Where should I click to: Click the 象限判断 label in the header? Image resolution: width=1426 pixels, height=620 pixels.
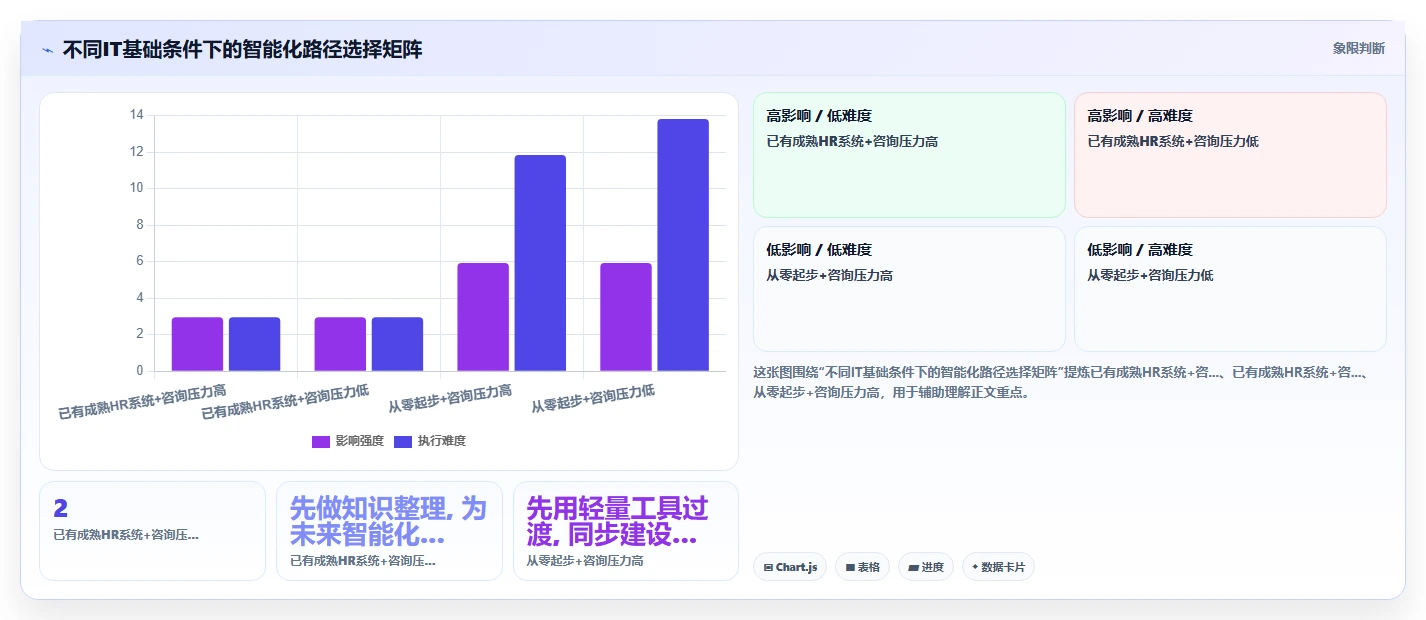pyautogui.click(x=1358, y=48)
